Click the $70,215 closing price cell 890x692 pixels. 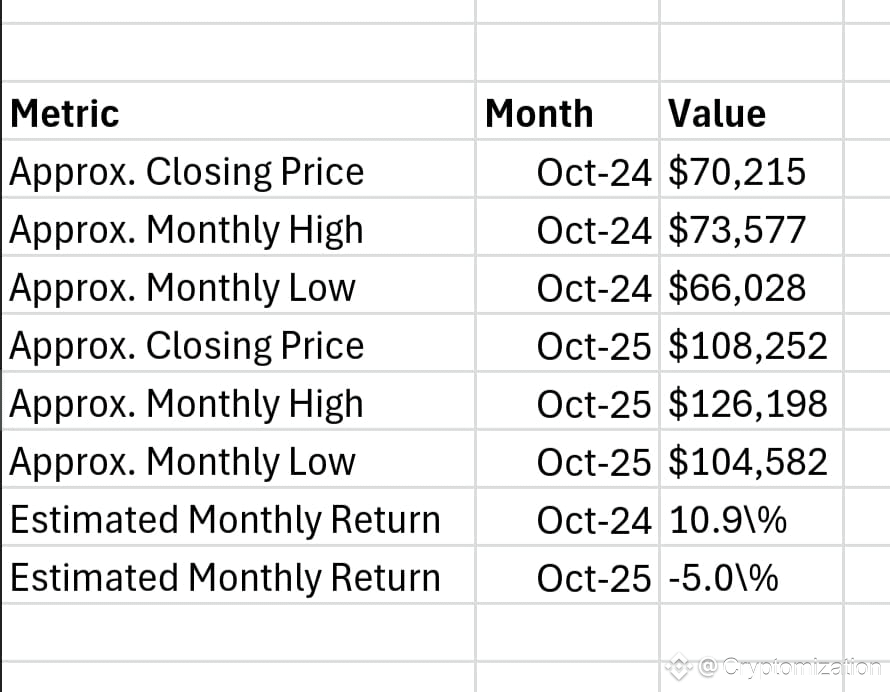point(752,170)
